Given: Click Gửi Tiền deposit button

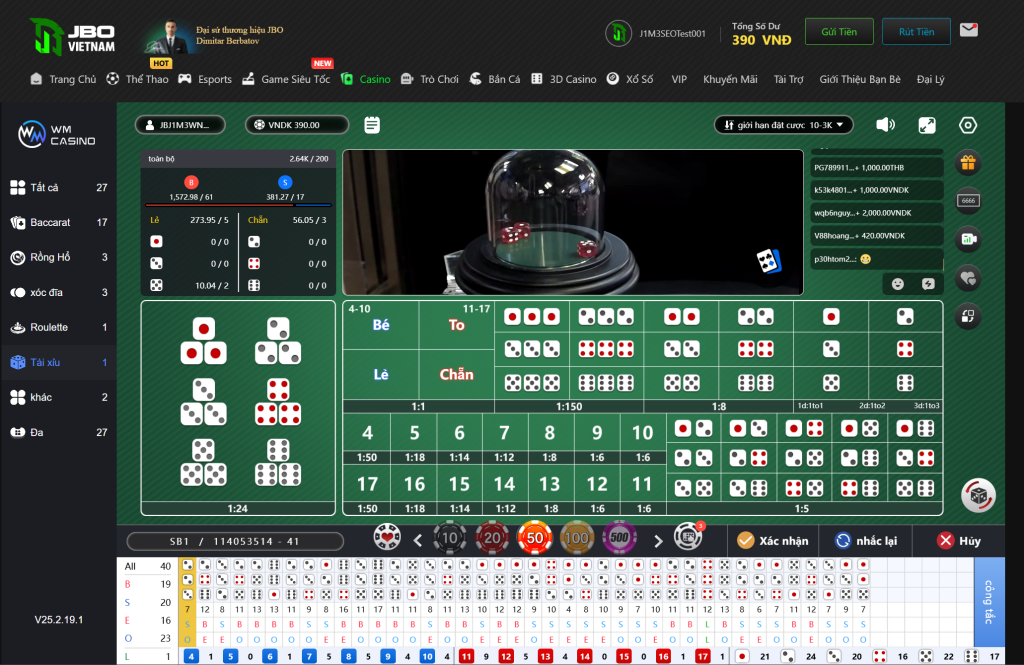Looking at the screenshot, I should pos(839,31).
